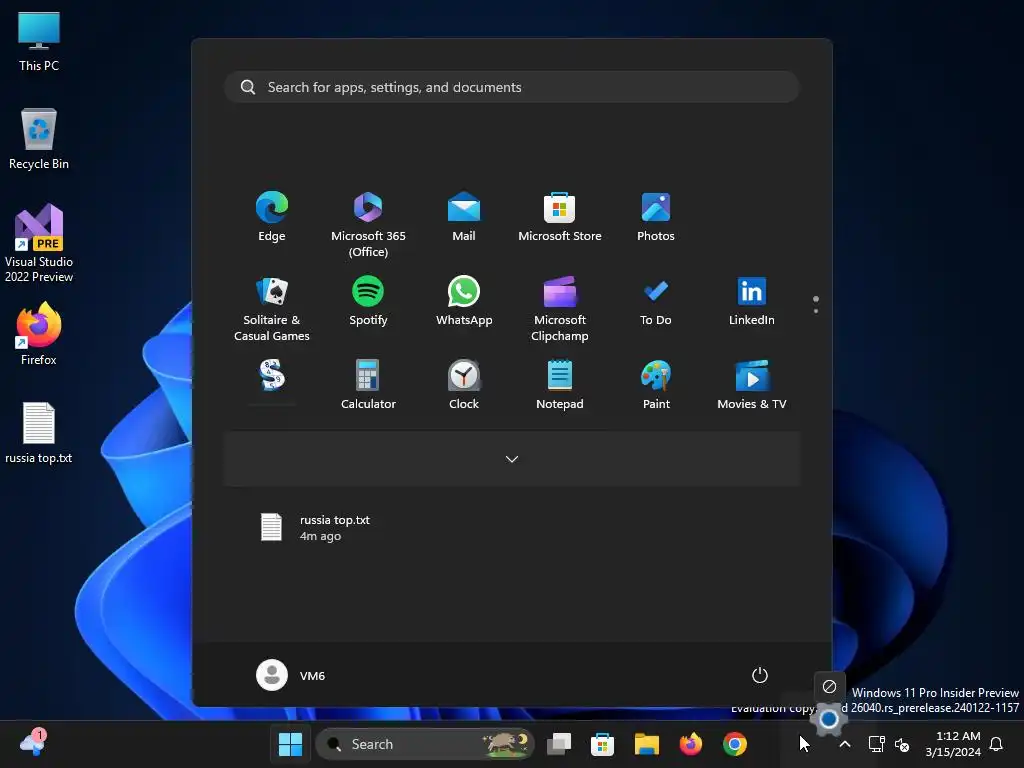Open Edge from the pinned apps
This screenshot has width=1024, height=768.
click(272, 217)
